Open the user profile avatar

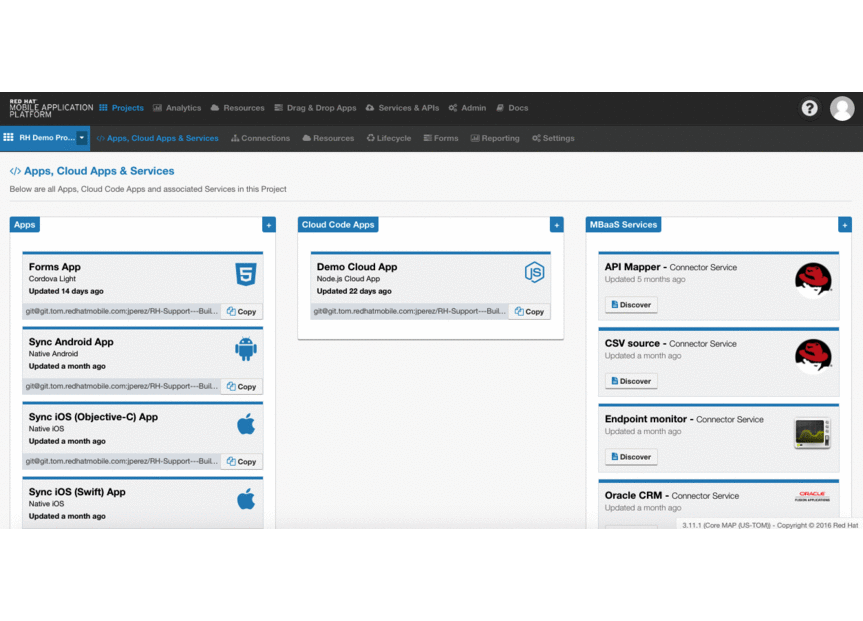pyautogui.click(x=842, y=108)
